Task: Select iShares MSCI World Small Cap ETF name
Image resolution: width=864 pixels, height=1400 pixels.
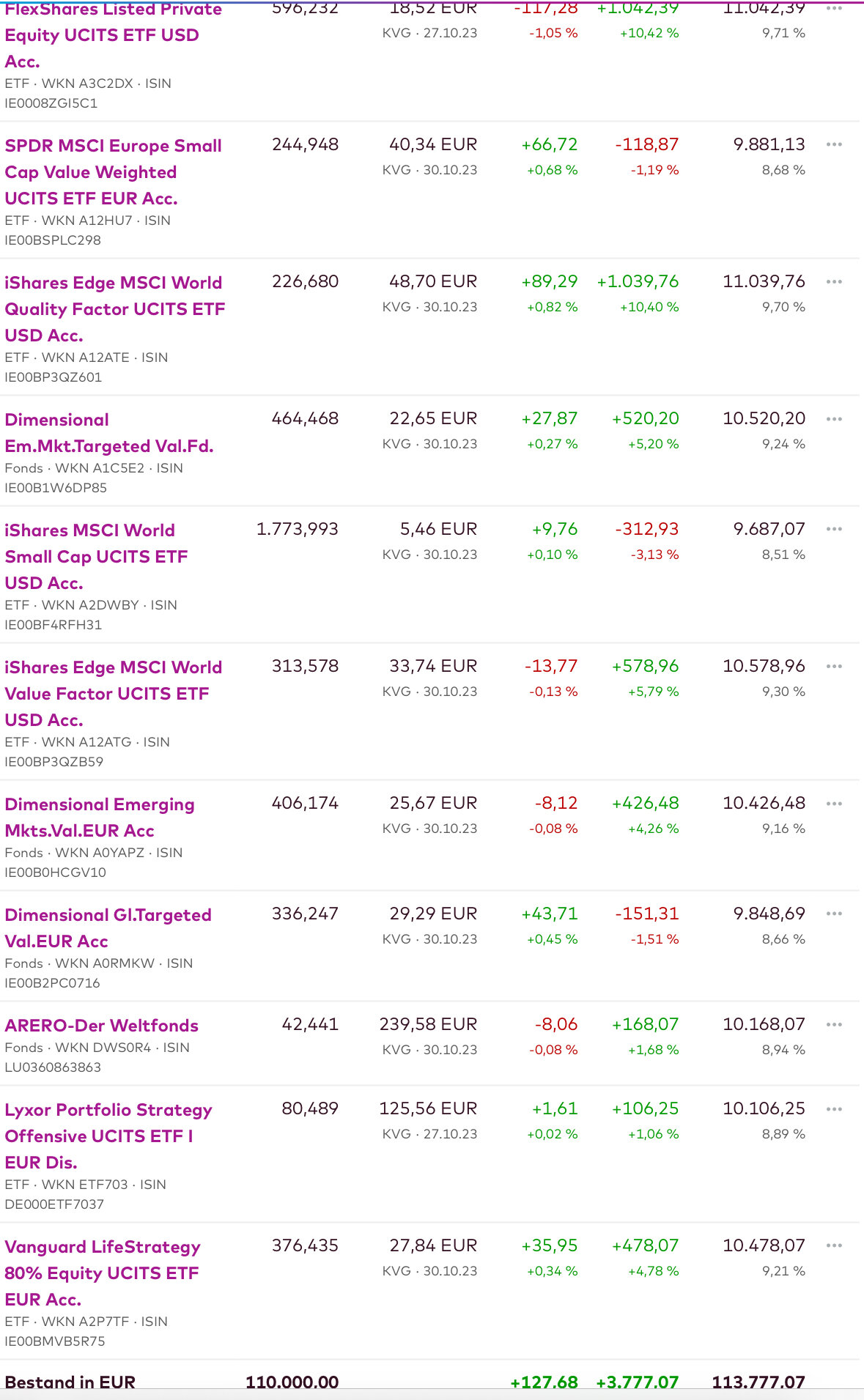Action: coord(96,557)
